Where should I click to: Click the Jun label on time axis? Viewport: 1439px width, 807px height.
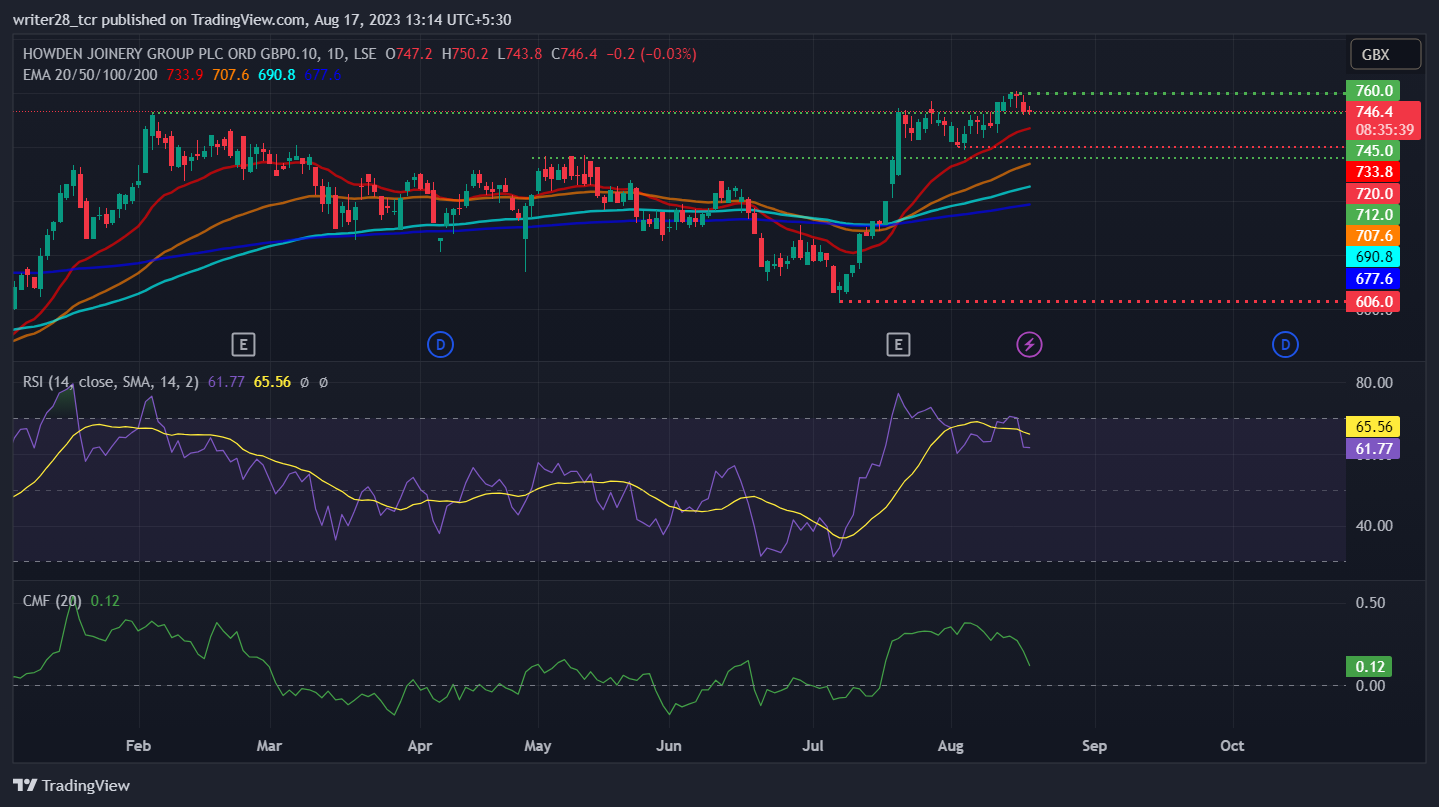tap(669, 745)
